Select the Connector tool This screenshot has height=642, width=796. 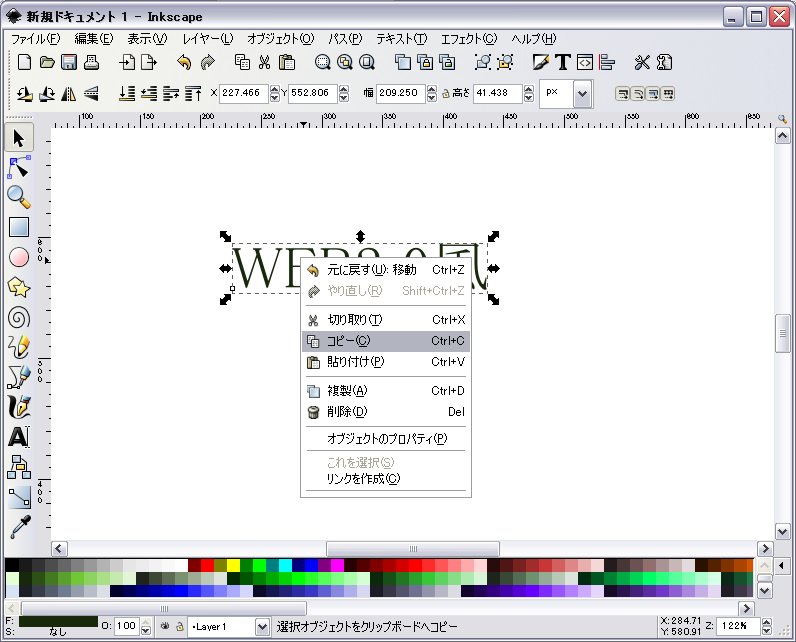pos(19,467)
